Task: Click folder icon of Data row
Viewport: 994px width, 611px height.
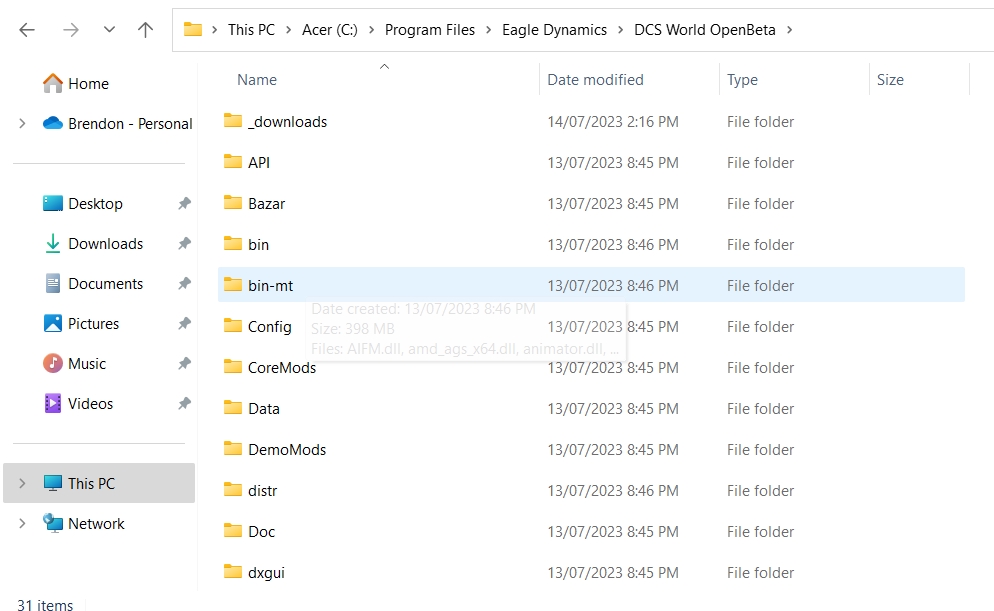Action: click(233, 408)
